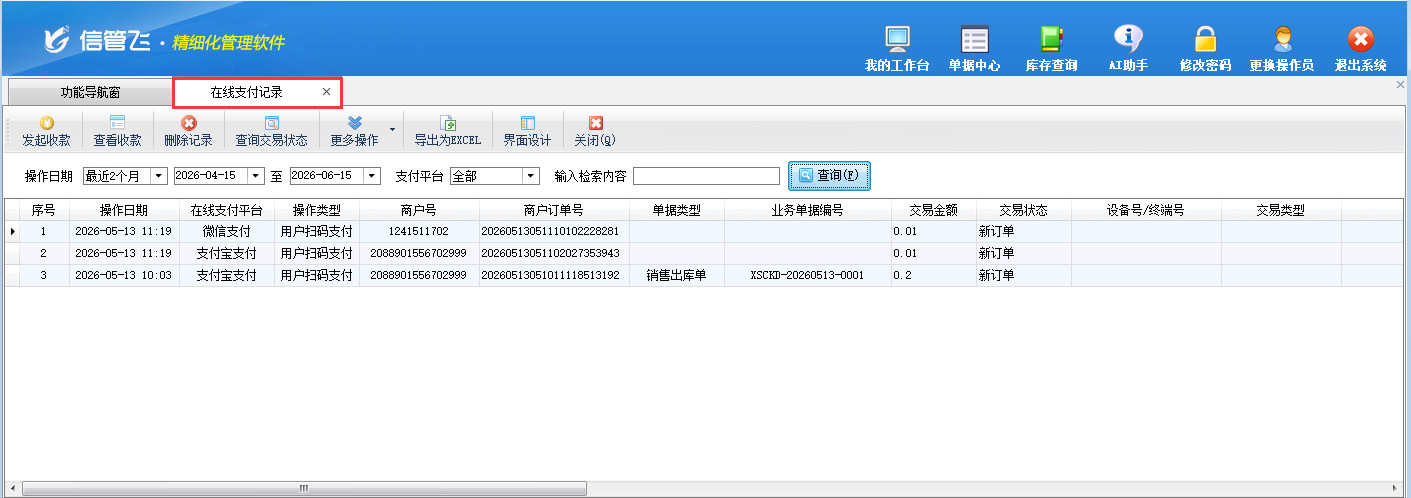Click 商户订单号 column header

coord(554,210)
